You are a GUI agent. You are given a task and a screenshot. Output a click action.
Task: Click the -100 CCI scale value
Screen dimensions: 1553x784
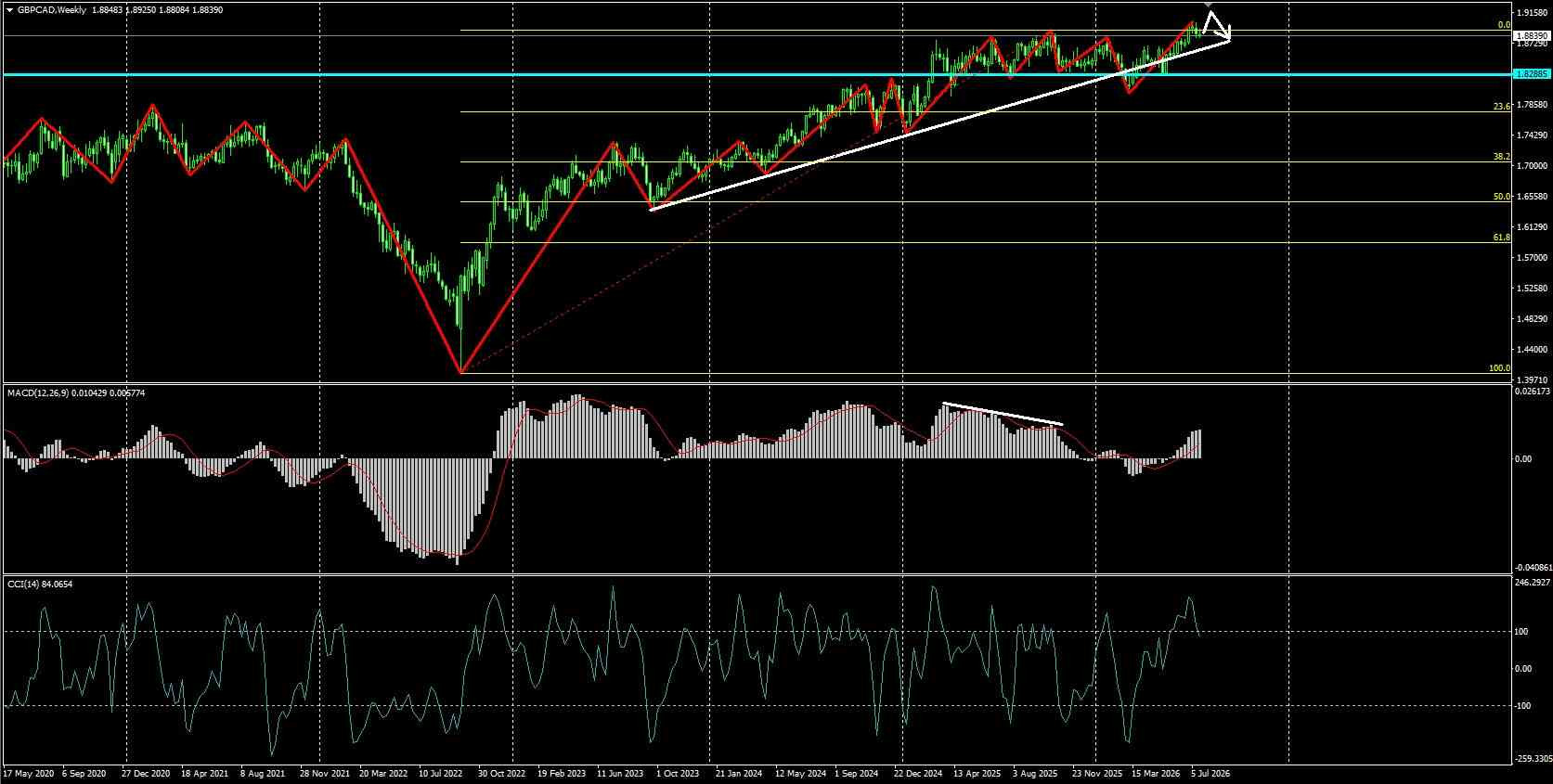(1522, 706)
